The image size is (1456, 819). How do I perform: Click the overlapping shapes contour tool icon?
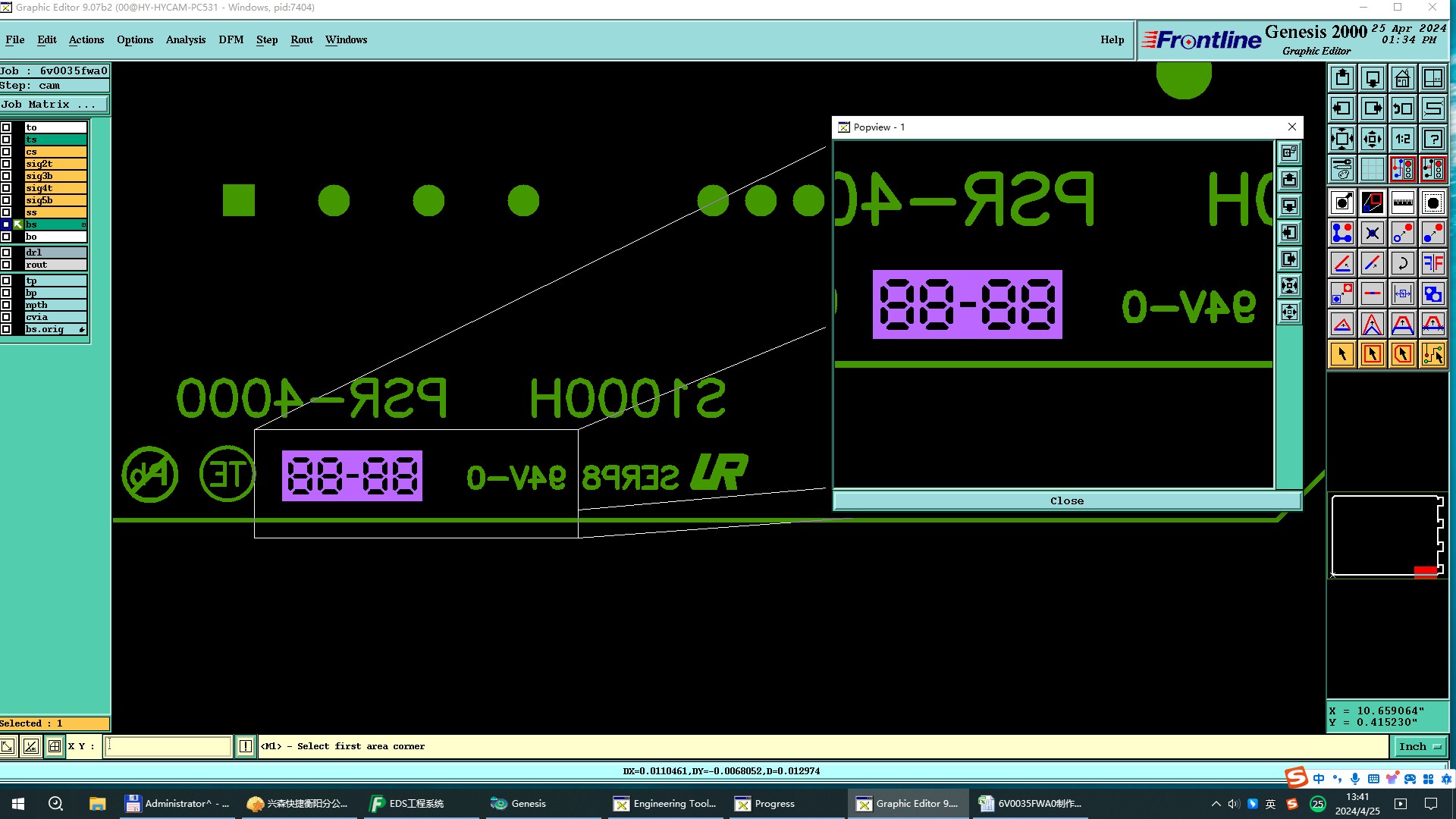1433,293
